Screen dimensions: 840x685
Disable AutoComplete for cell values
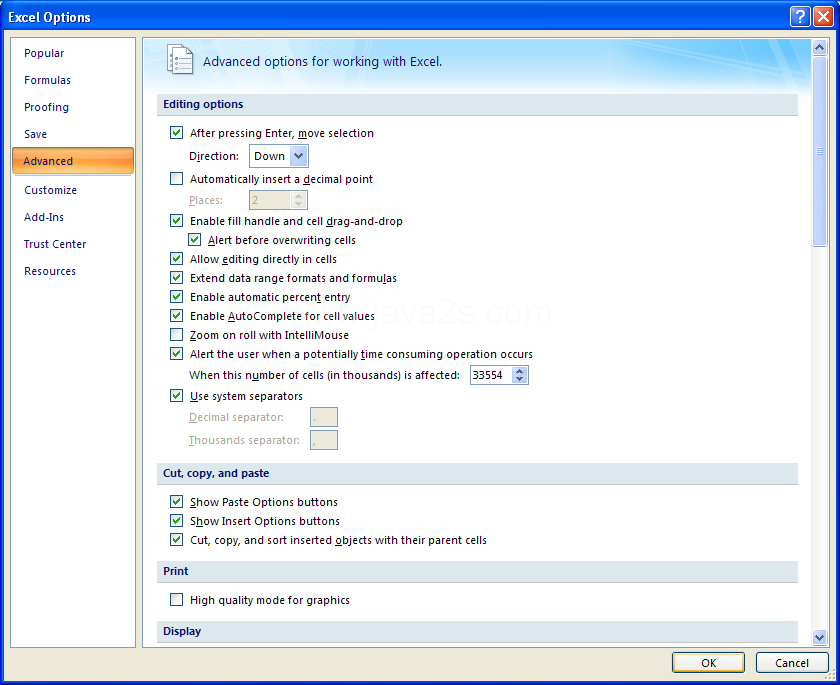point(176,316)
